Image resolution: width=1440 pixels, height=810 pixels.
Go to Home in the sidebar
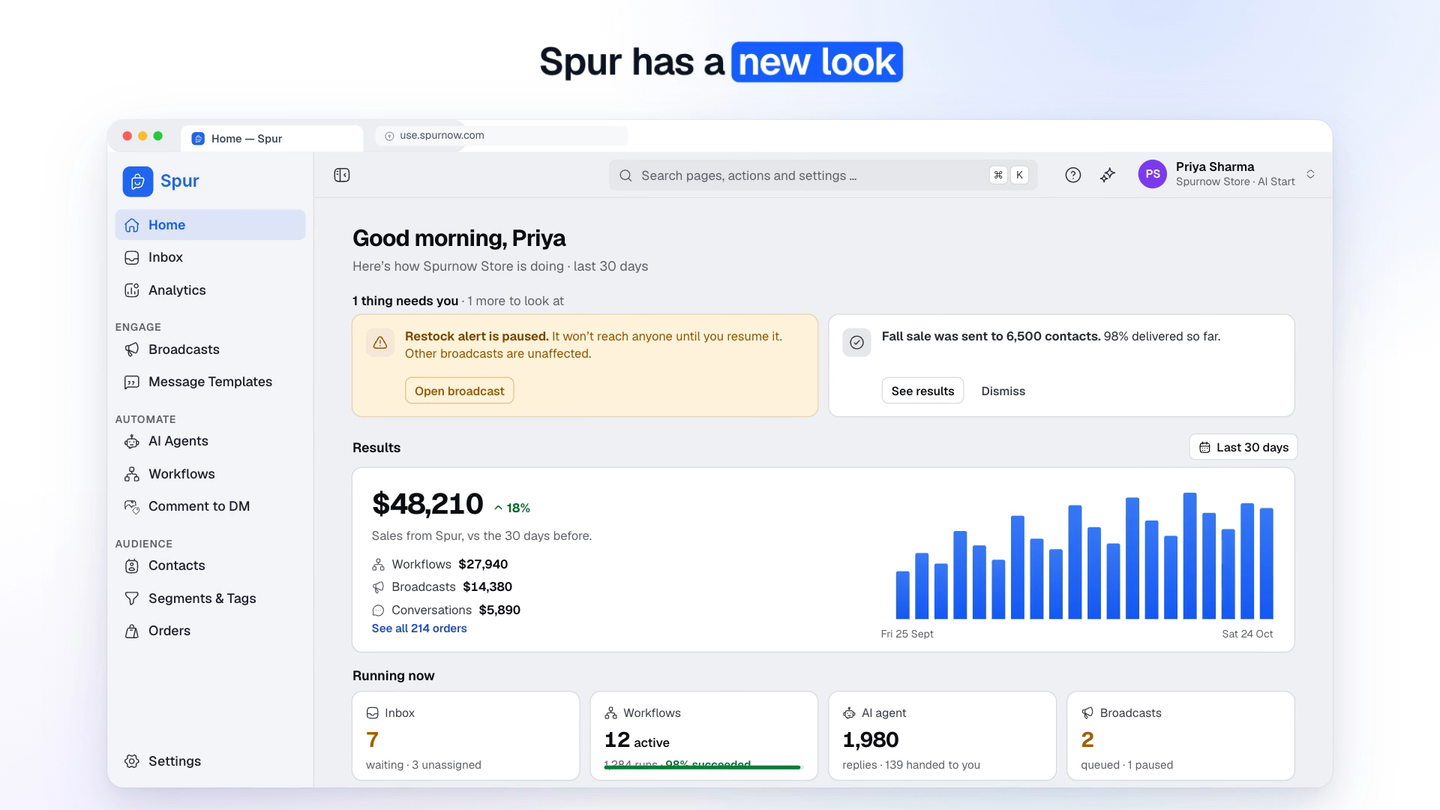point(210,225)
